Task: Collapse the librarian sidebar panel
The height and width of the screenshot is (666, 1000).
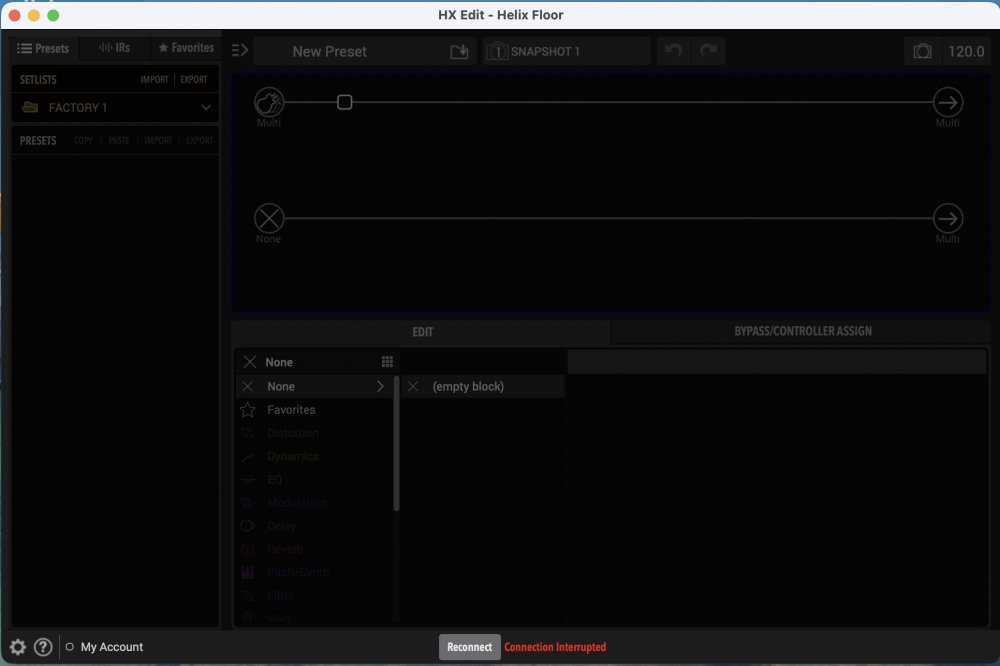Action: pyautogui.click(x=240, y=50)
